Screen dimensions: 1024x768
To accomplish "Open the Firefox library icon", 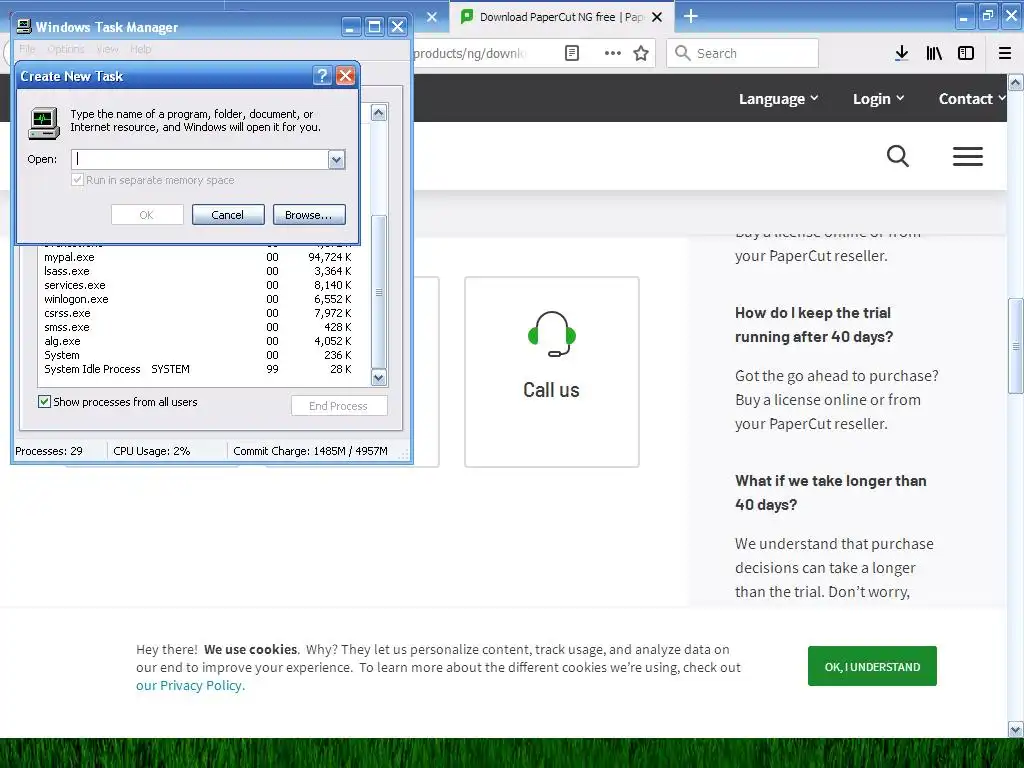I will point(934,54).
